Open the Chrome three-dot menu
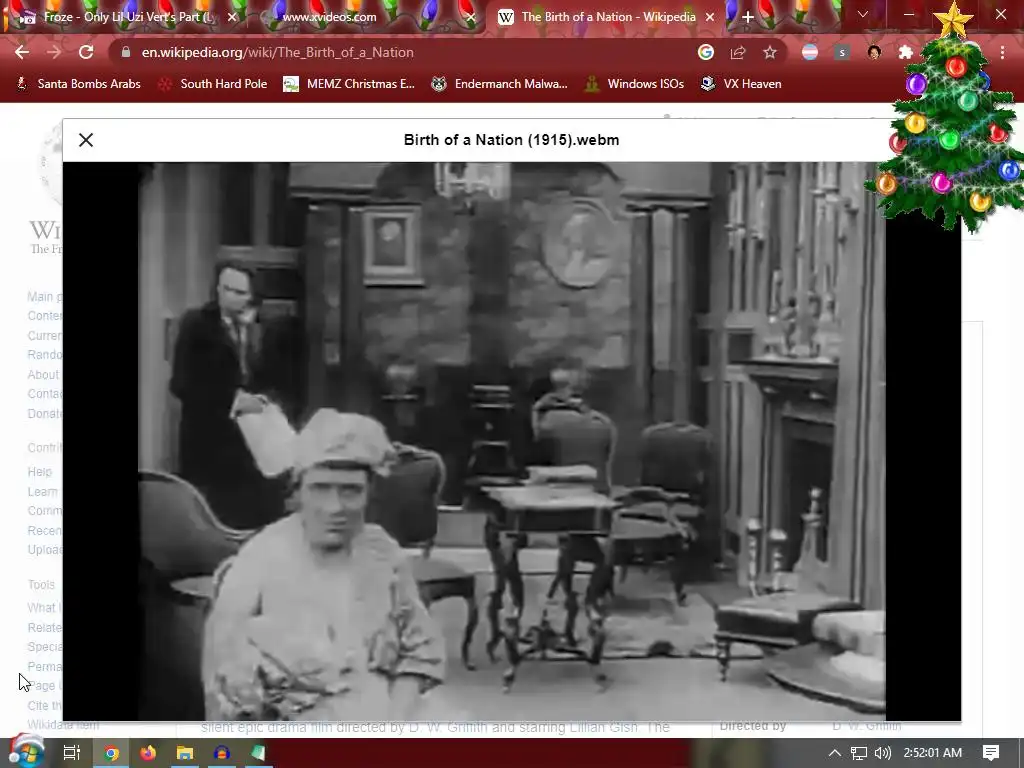The width and height of the screenshot is (1024, 768). pos(1002,52)
